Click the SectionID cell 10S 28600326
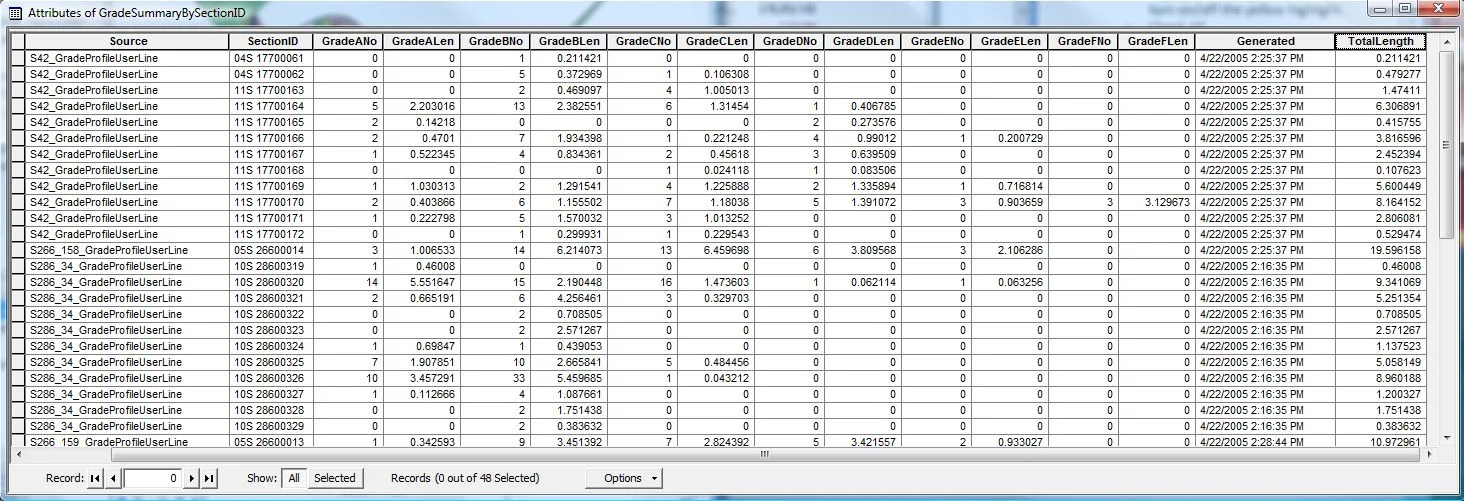 270,378
